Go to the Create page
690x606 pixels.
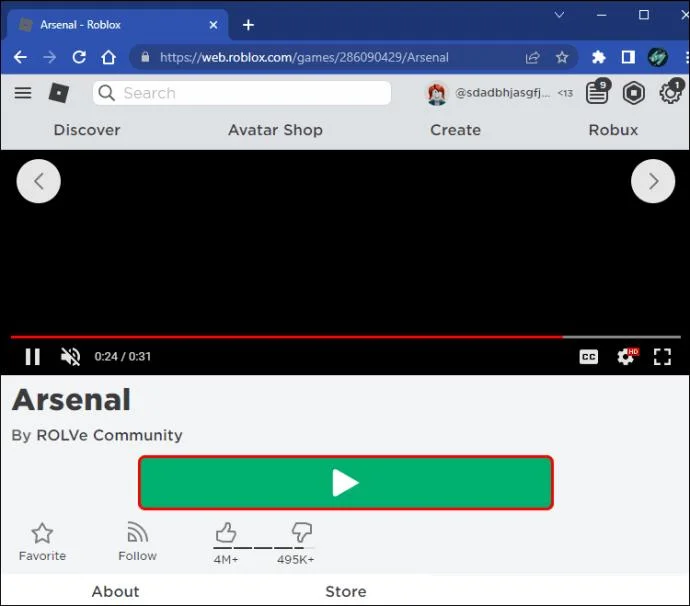(455, 130)
